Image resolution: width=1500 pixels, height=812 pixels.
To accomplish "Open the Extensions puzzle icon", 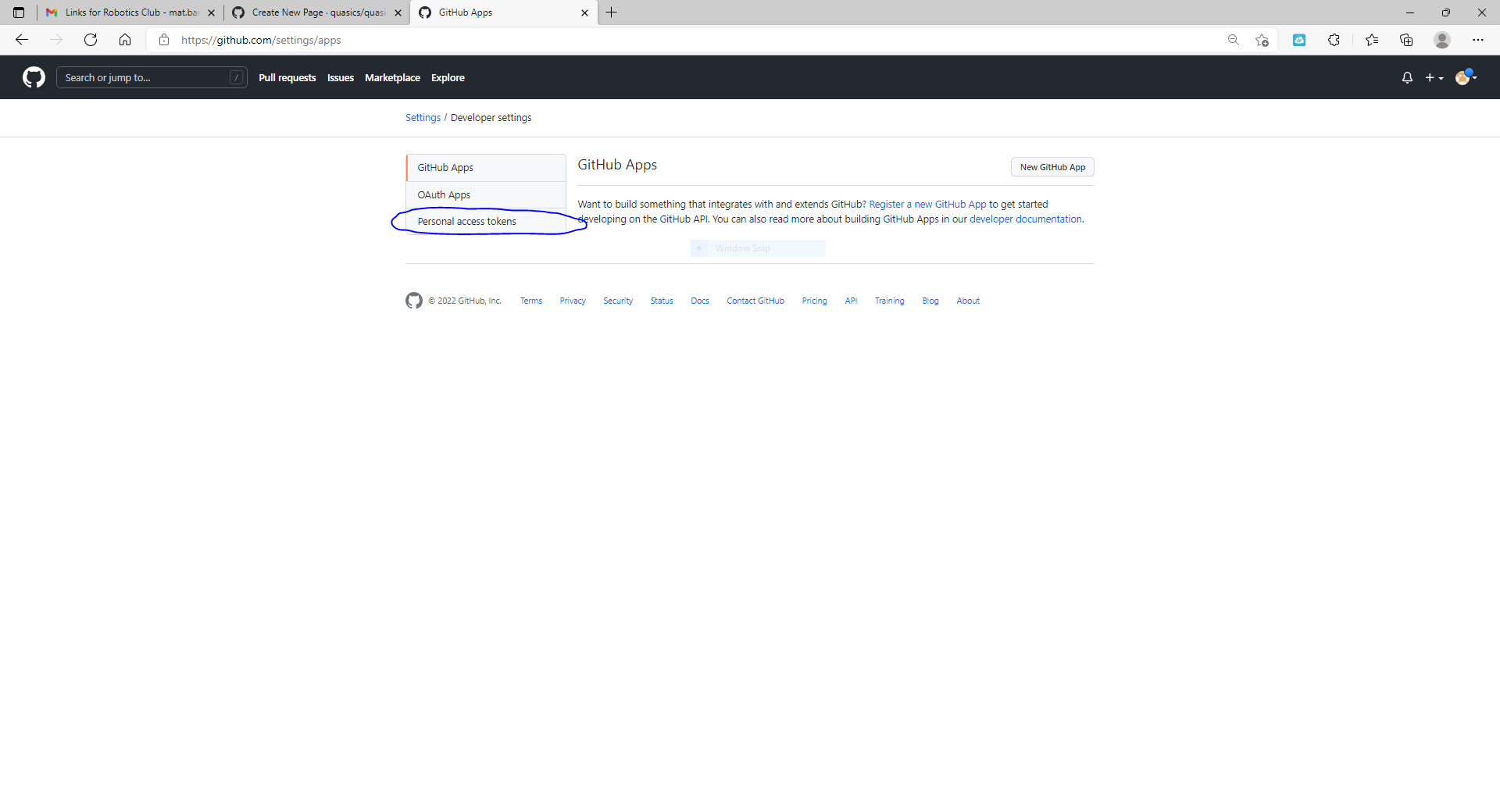I will point(1334,40).
